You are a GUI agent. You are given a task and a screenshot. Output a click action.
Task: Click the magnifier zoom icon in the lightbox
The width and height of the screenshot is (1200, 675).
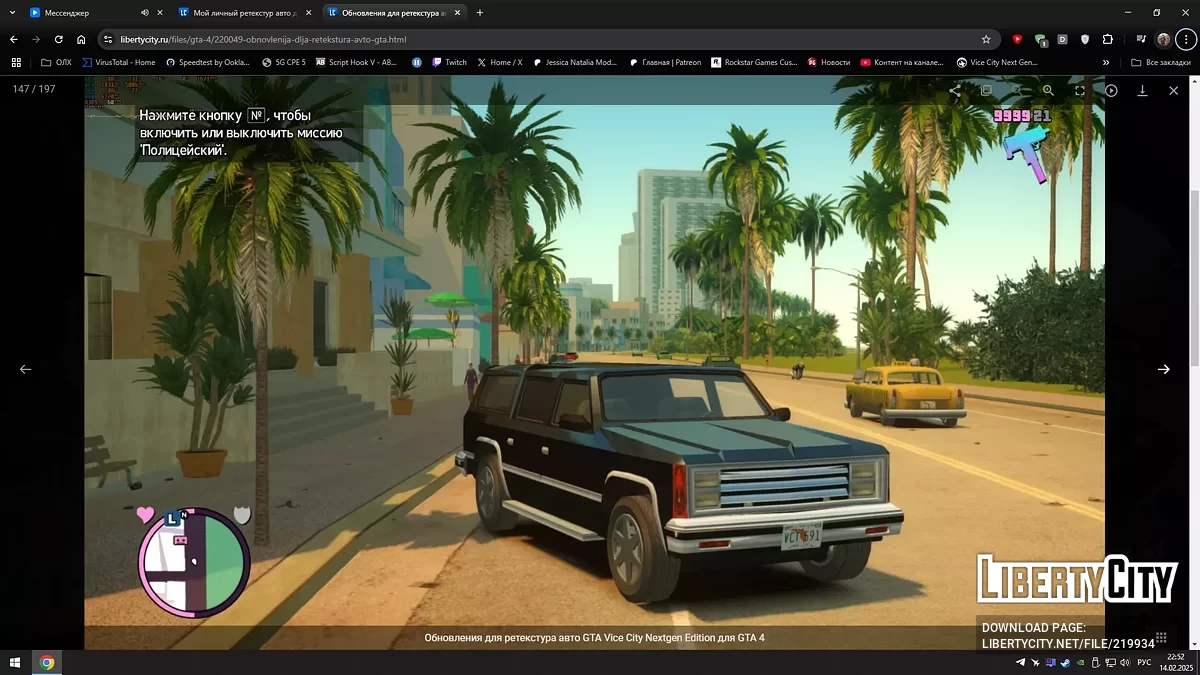1048,90
